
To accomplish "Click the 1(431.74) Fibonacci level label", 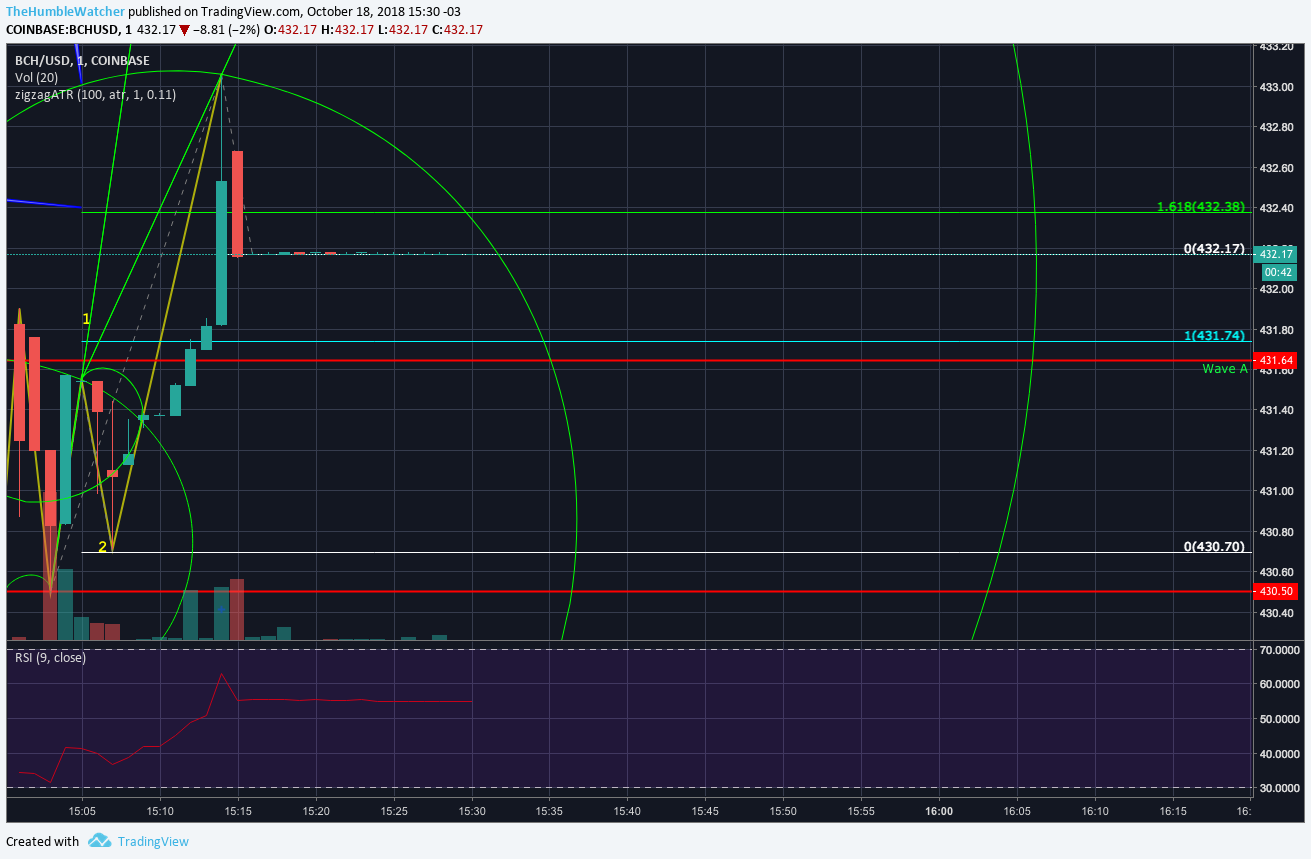I will point(1215,335).
